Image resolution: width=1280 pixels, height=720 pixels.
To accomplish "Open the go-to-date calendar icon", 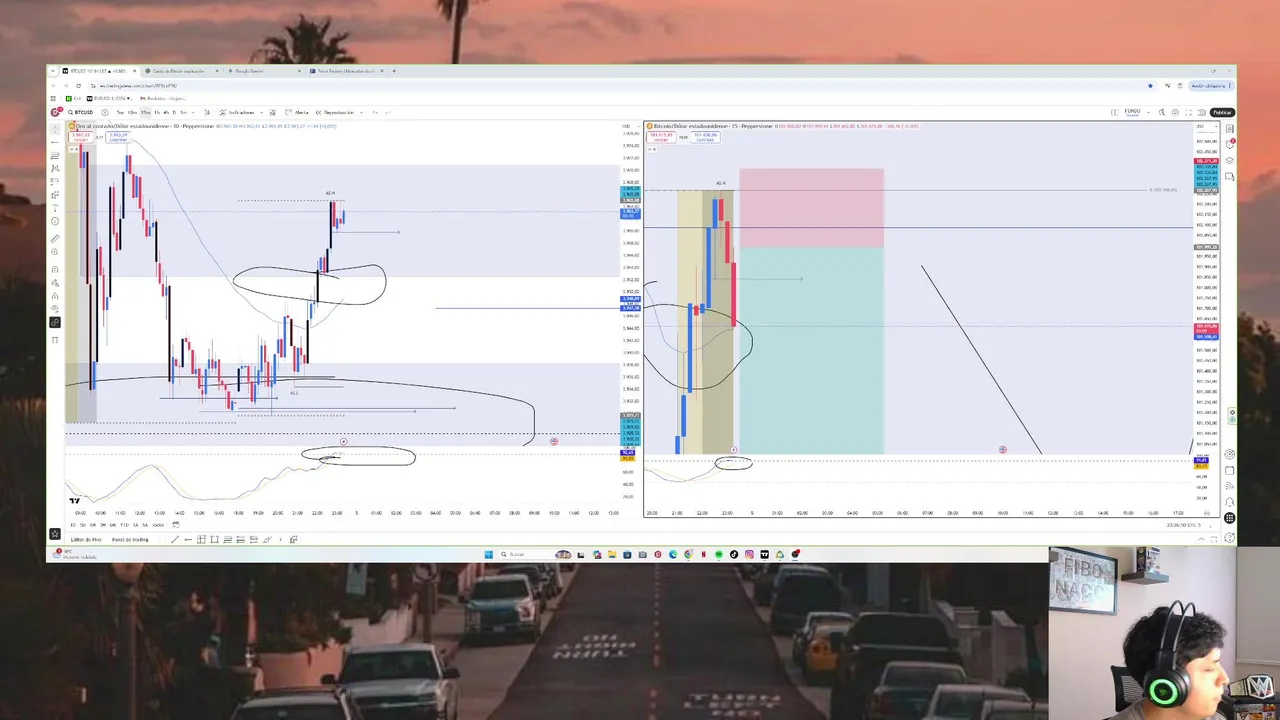I will coord(176,525).
